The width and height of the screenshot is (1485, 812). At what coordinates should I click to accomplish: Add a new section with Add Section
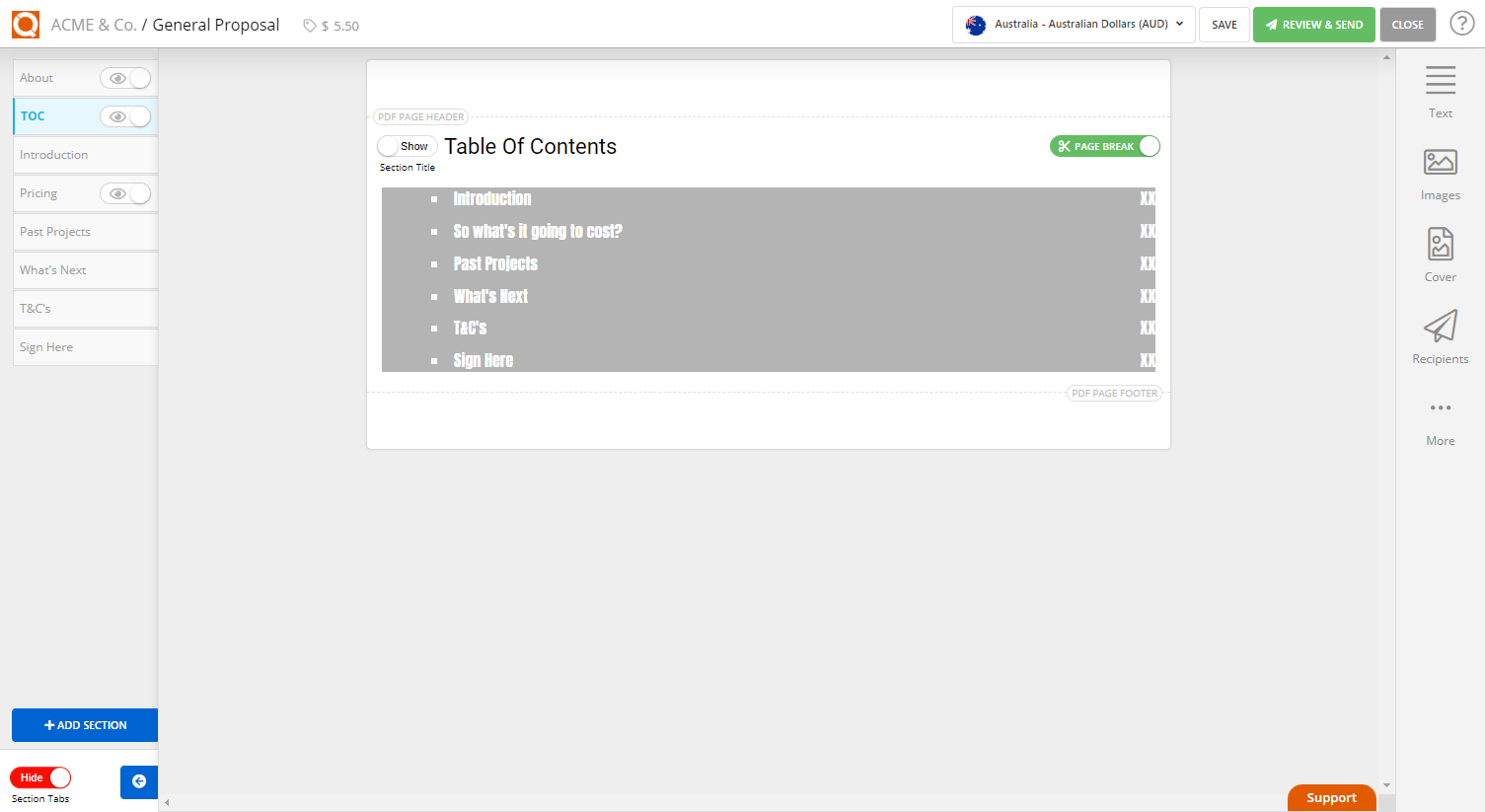click(x=85, y=724)
